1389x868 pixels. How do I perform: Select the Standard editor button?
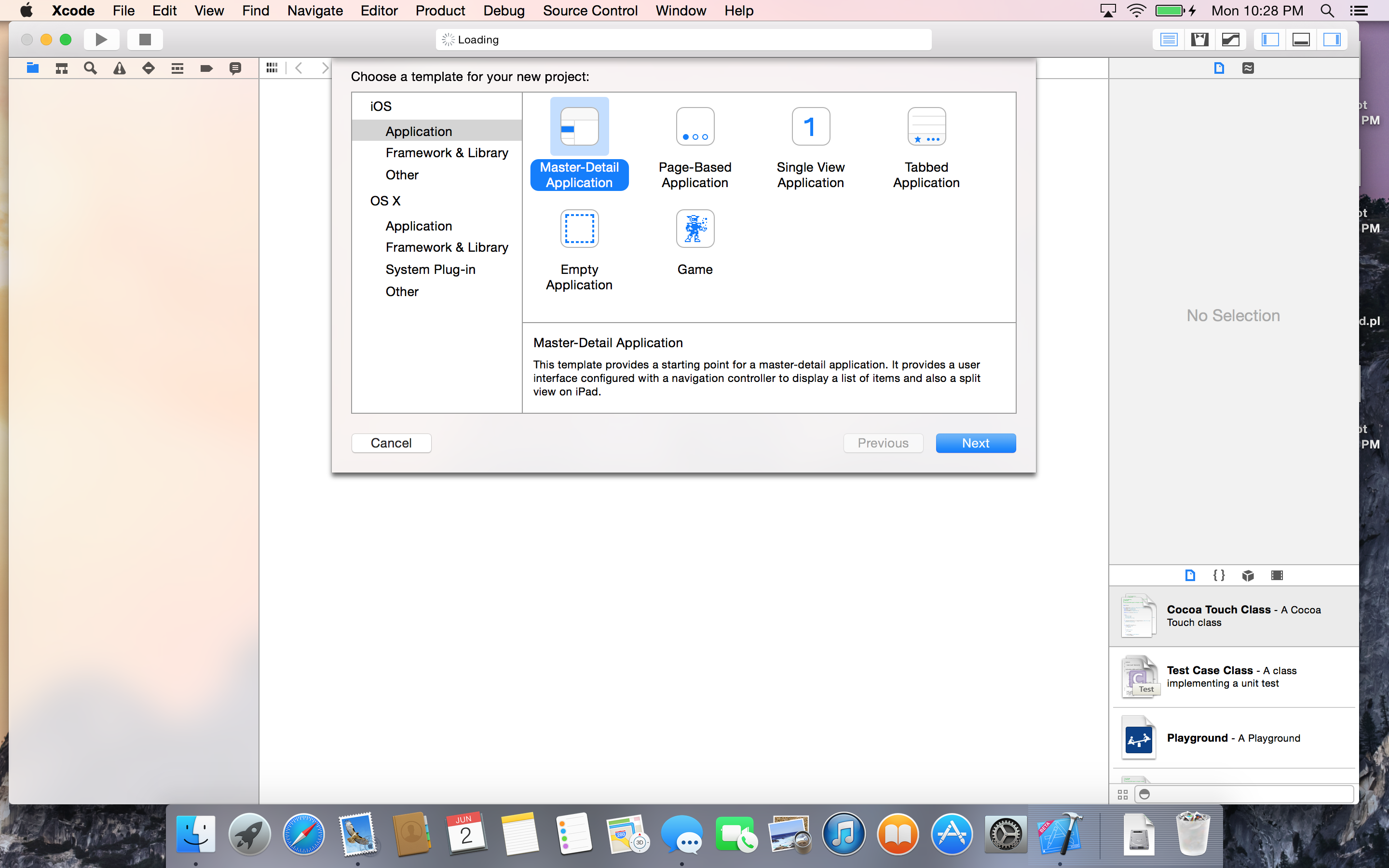1169,40
